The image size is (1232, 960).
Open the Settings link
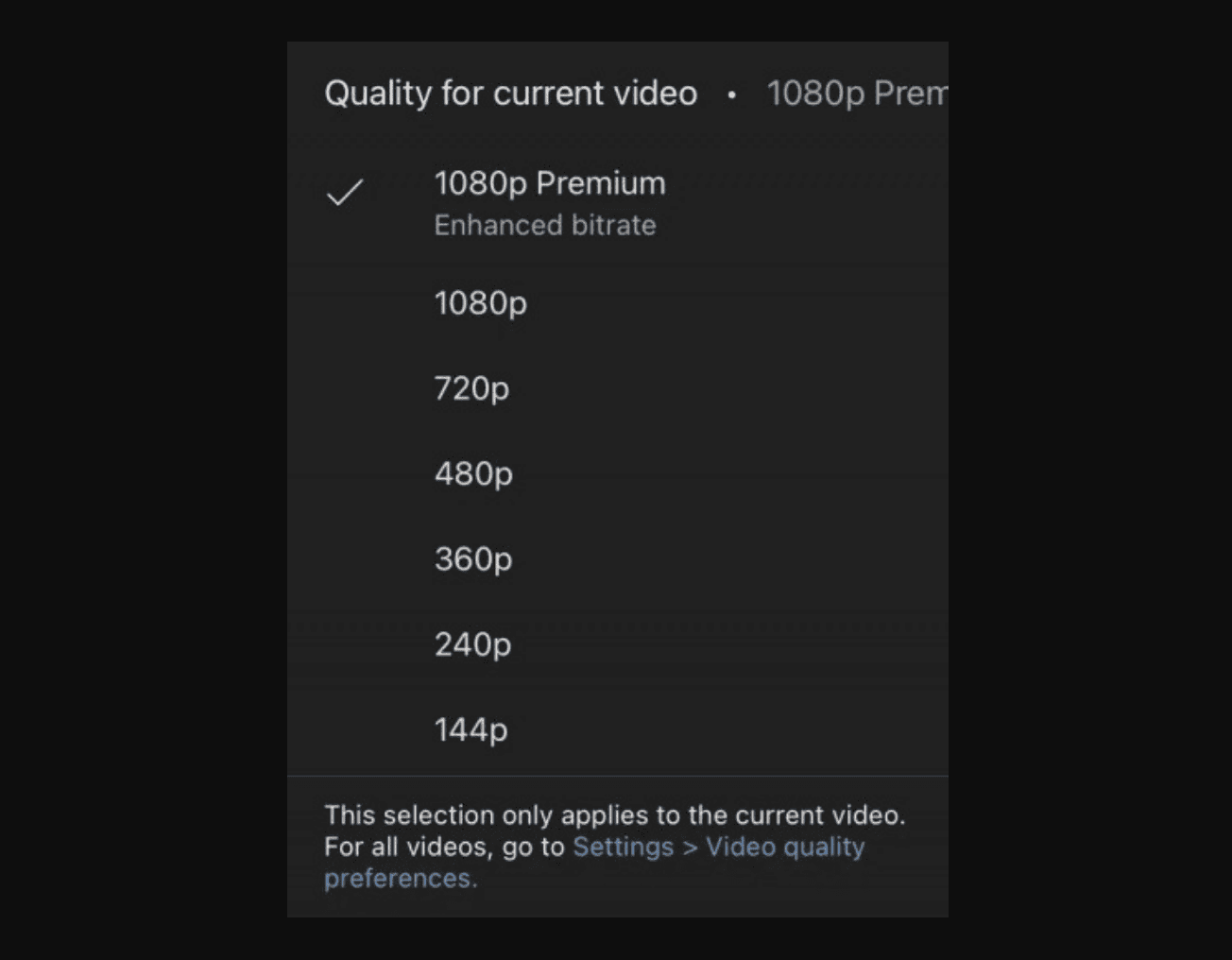click(623, 847)
